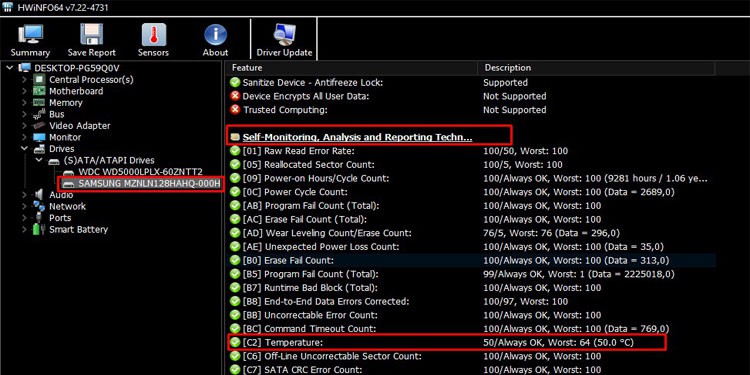
Task: Select SAMSUNG MZNLN128HAHQ-000H drive
Action: pyautogui.click(x=149, y=184)
